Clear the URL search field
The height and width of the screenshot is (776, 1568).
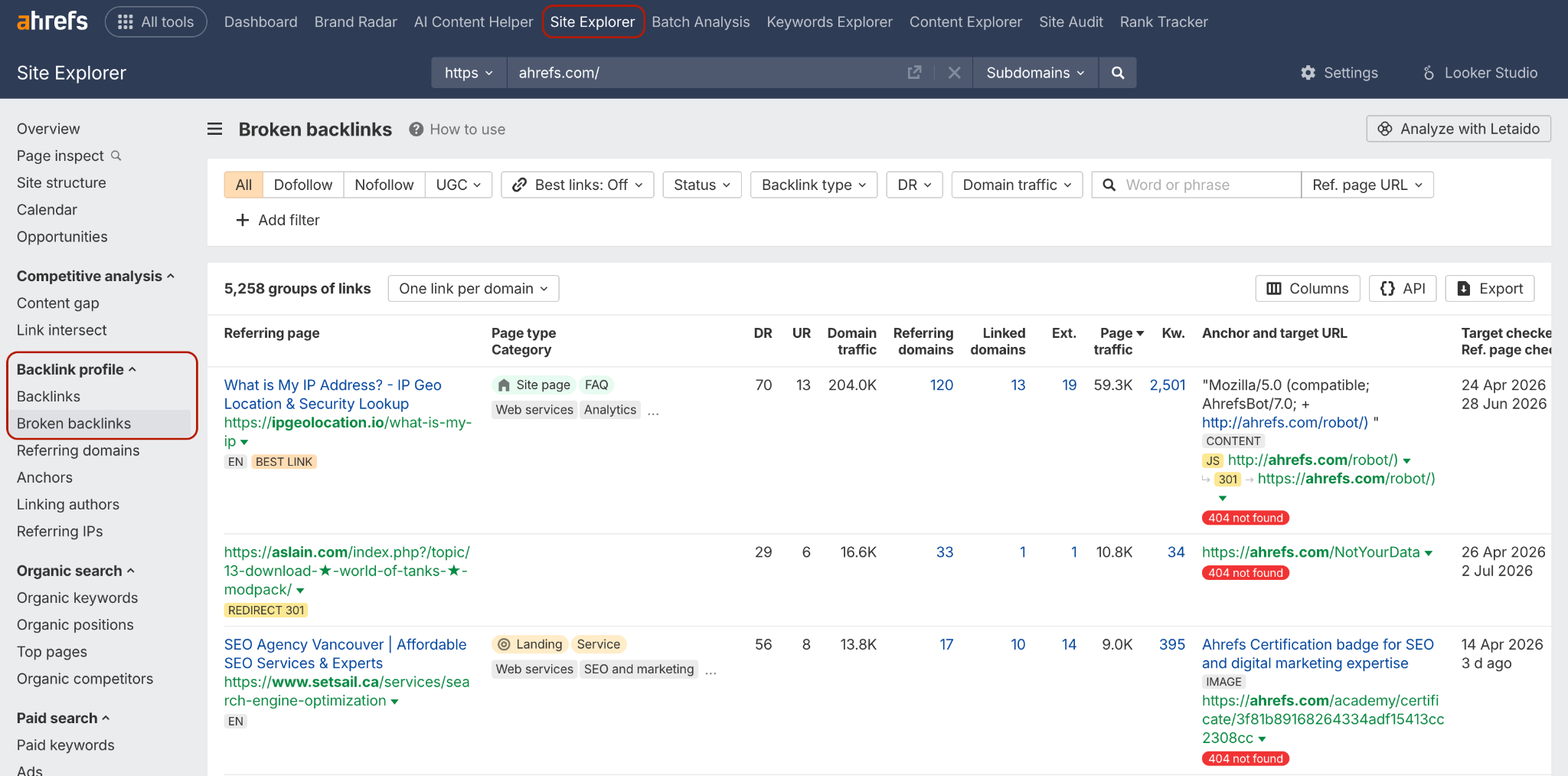click(954, 73)
